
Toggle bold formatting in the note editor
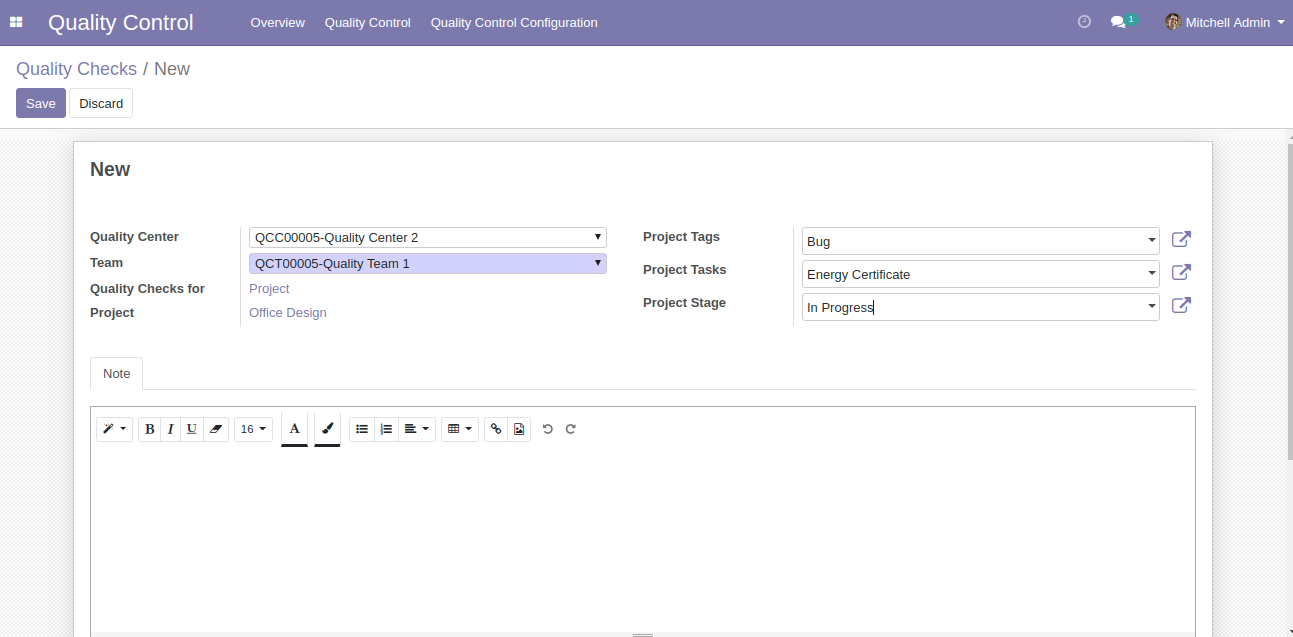coord(150,429)
